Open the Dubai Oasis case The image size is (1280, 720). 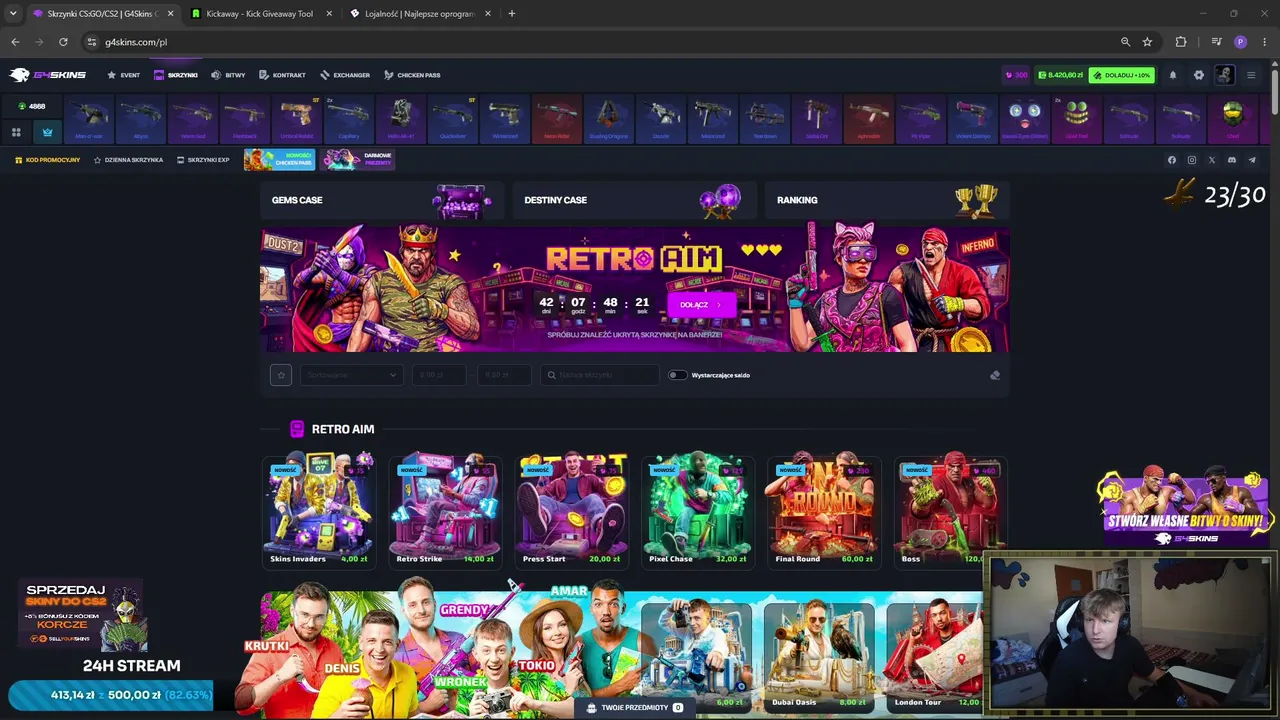click(x=818, y=656)
